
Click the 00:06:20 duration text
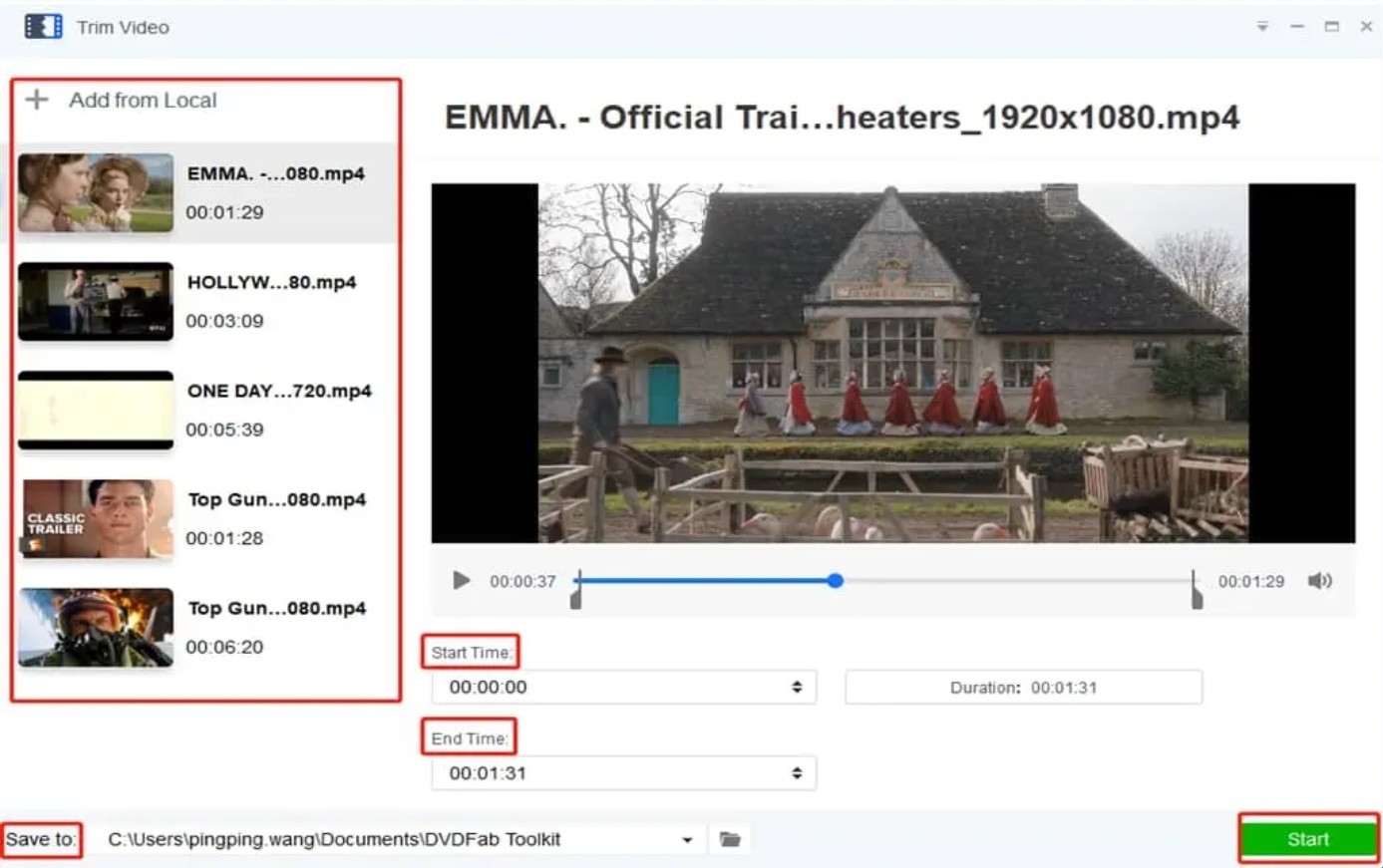point(224,647)
